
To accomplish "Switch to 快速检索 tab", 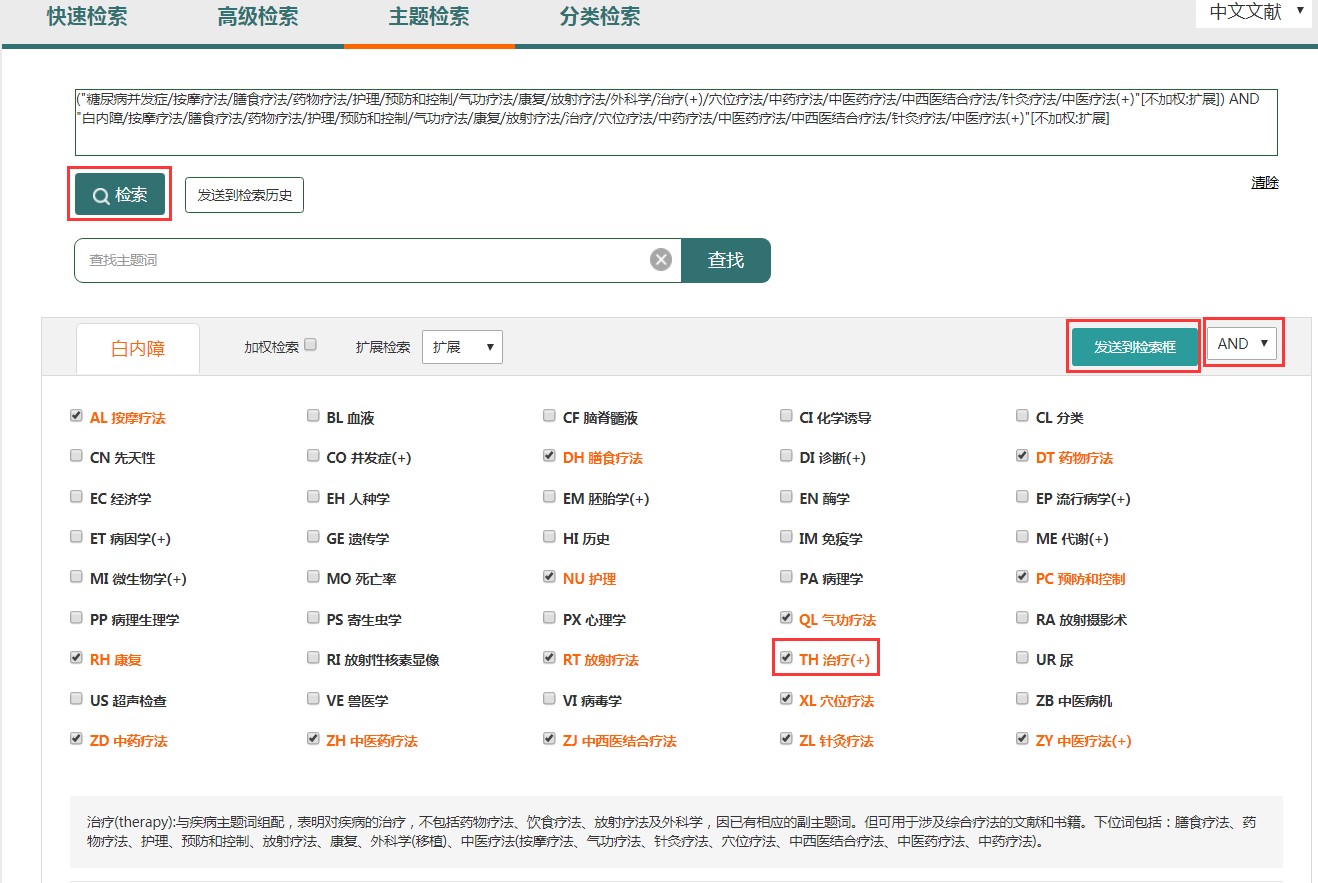I will [87, 17].
